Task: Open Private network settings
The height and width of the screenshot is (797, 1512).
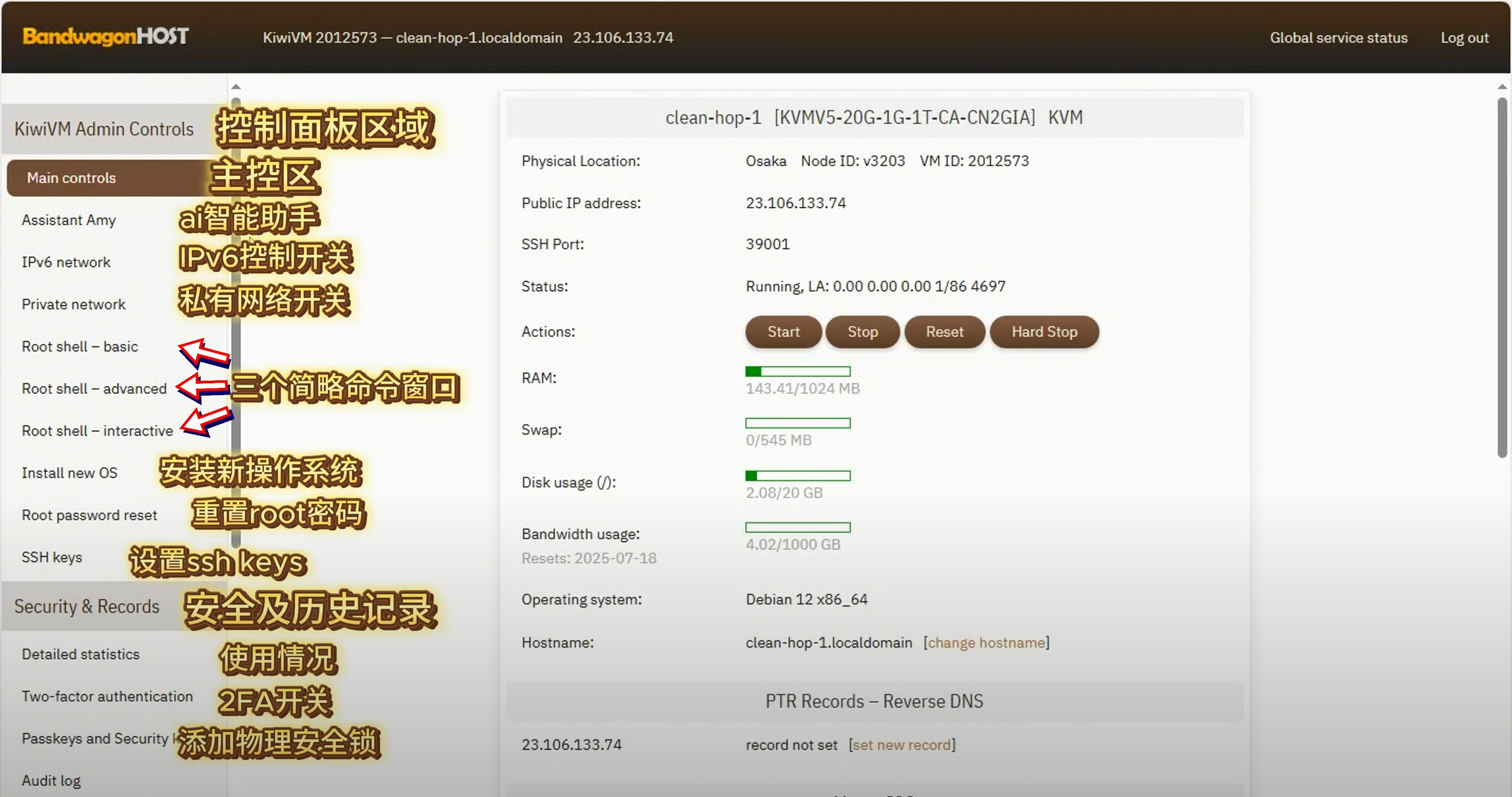Action: click(x=73, y=304)
